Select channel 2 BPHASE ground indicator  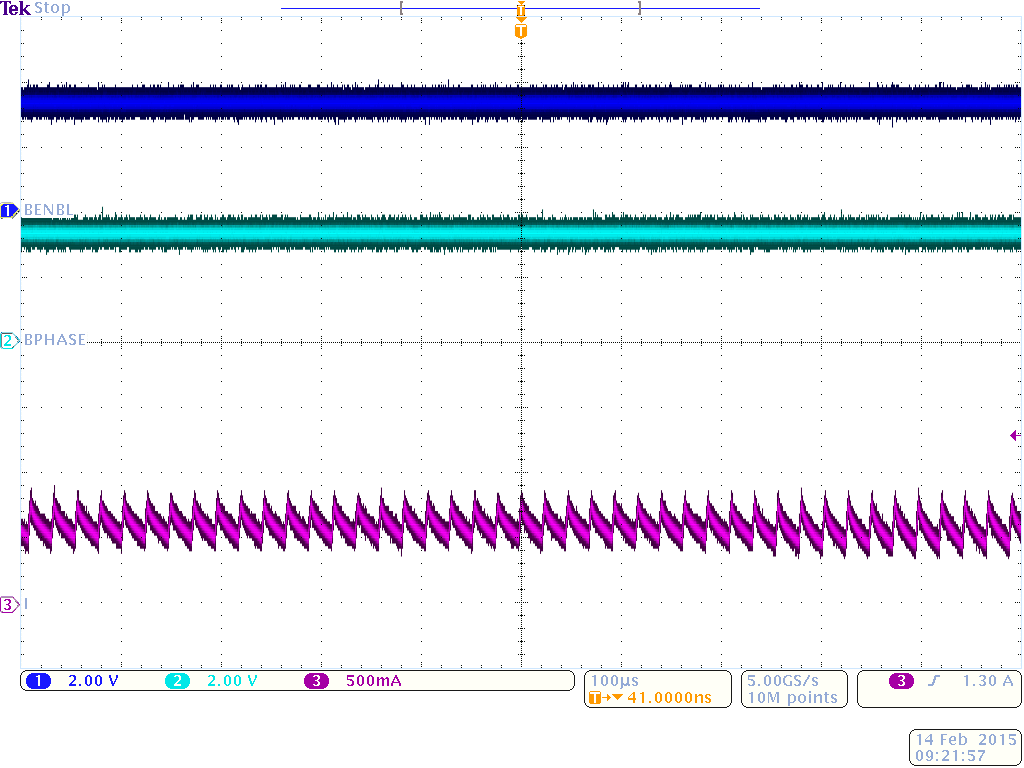(x=8, y=340)
